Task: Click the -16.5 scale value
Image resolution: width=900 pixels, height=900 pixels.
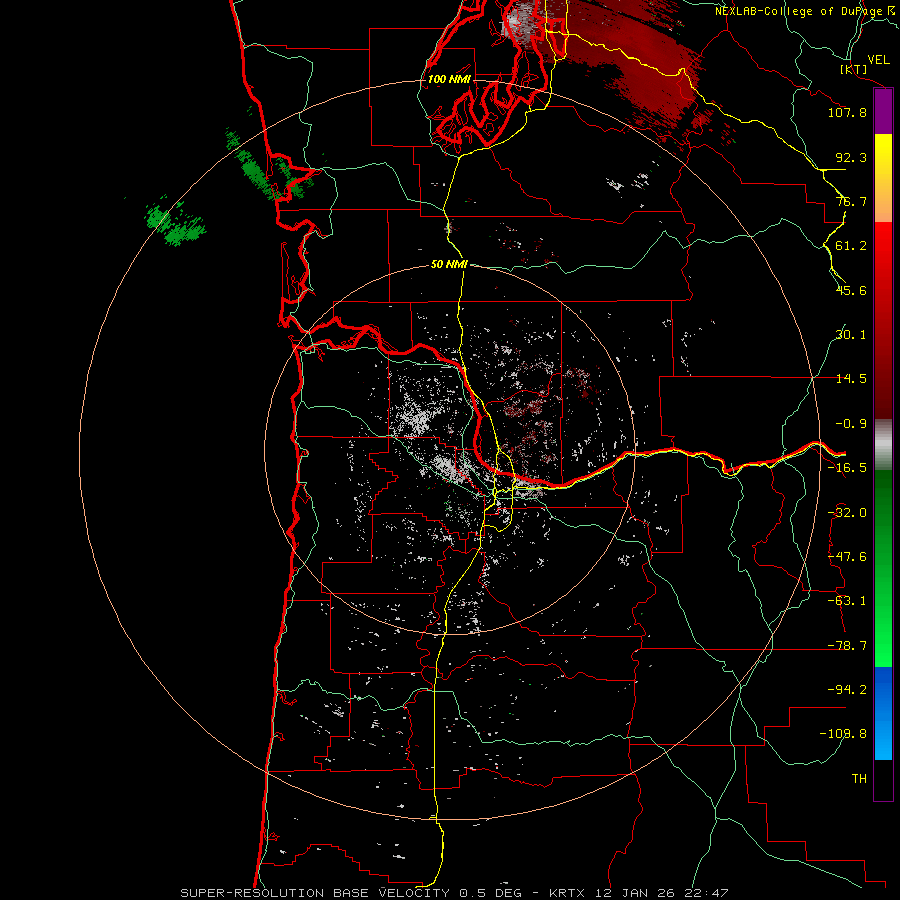Action: [x=847, y=468]
